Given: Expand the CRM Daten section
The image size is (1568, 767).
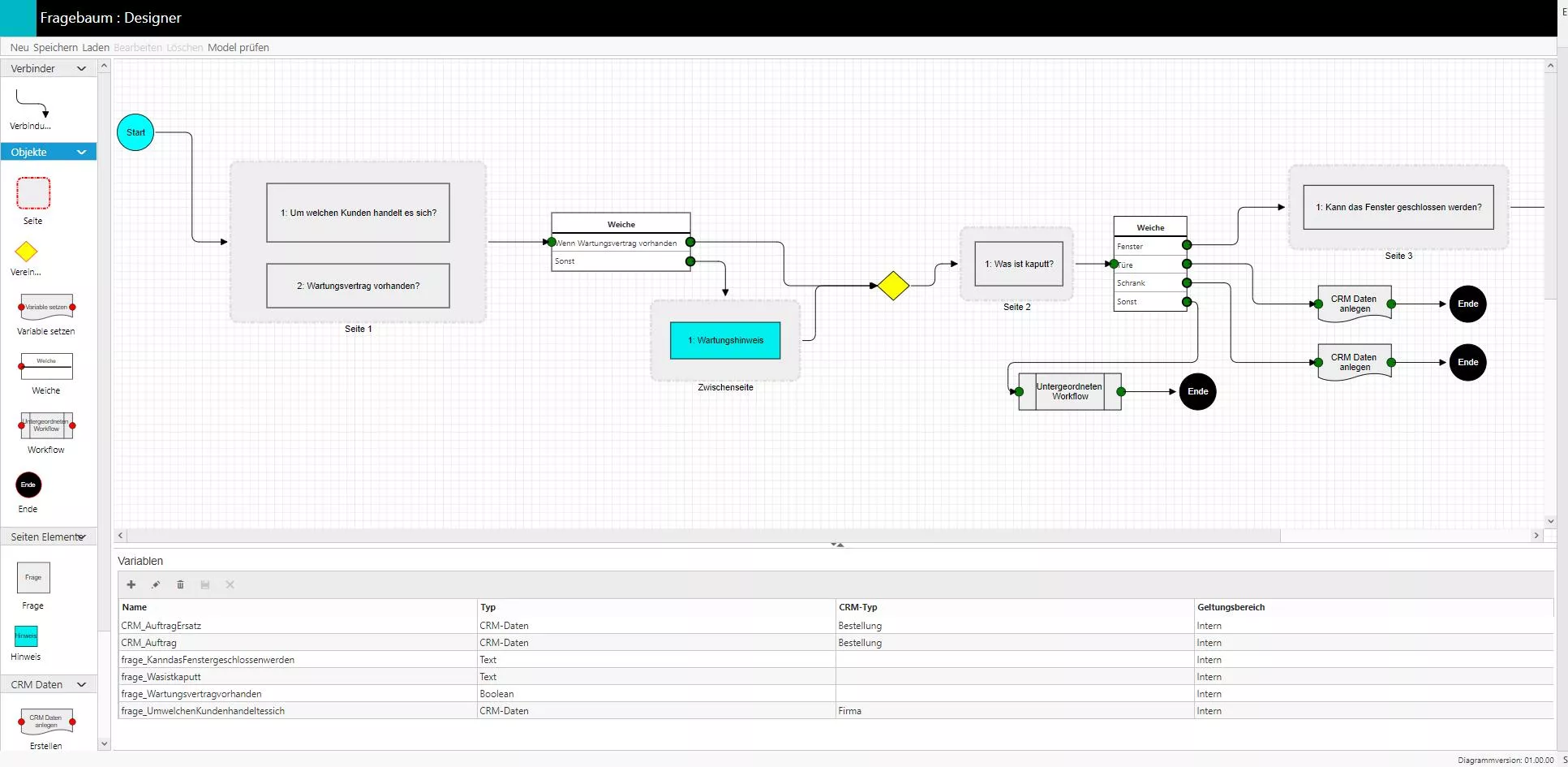Looking at the screenshot, I should pyautogui.click(x=81, y=685).
